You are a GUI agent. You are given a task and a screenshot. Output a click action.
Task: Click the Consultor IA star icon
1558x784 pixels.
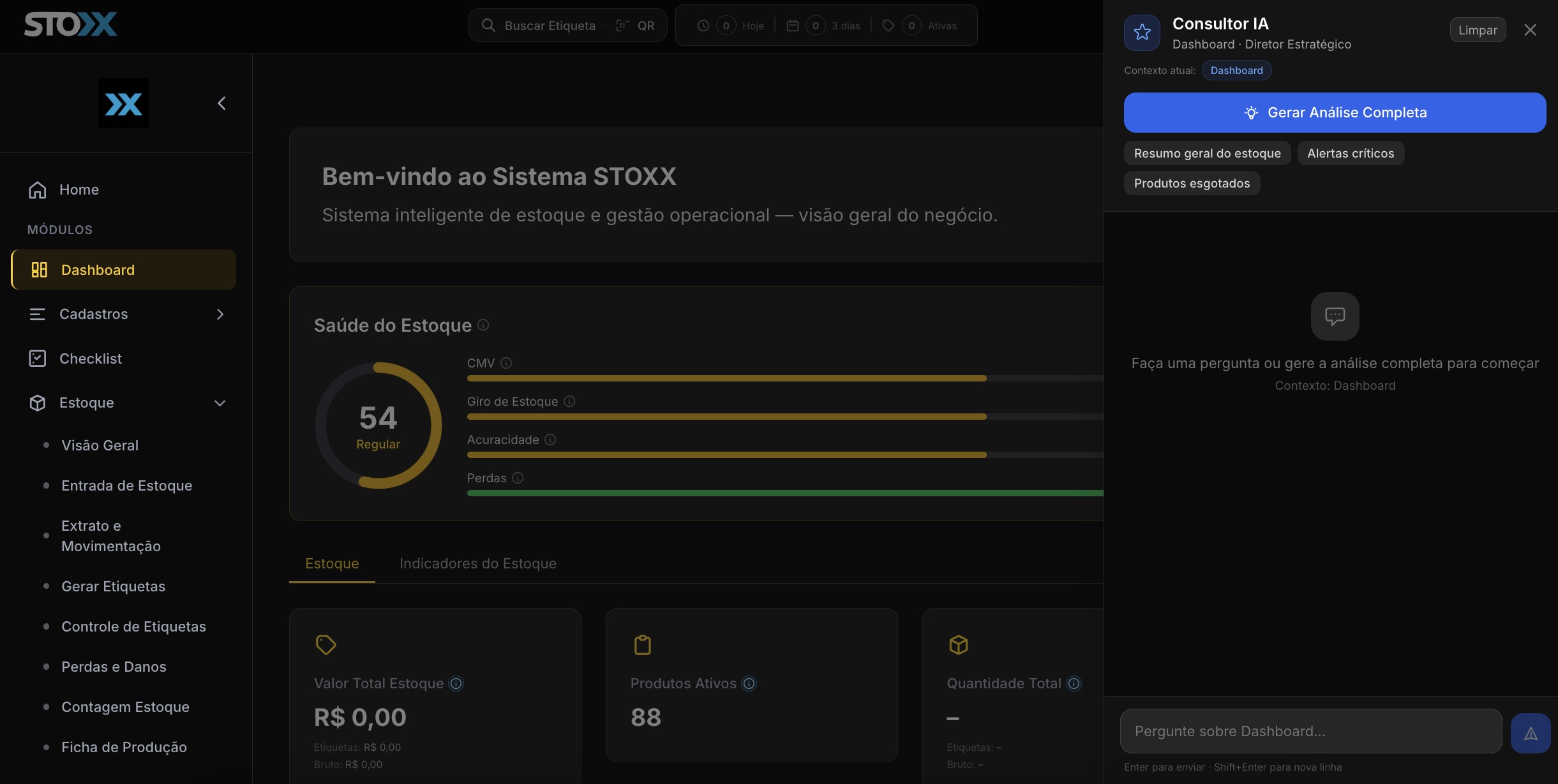(1142, 33)
